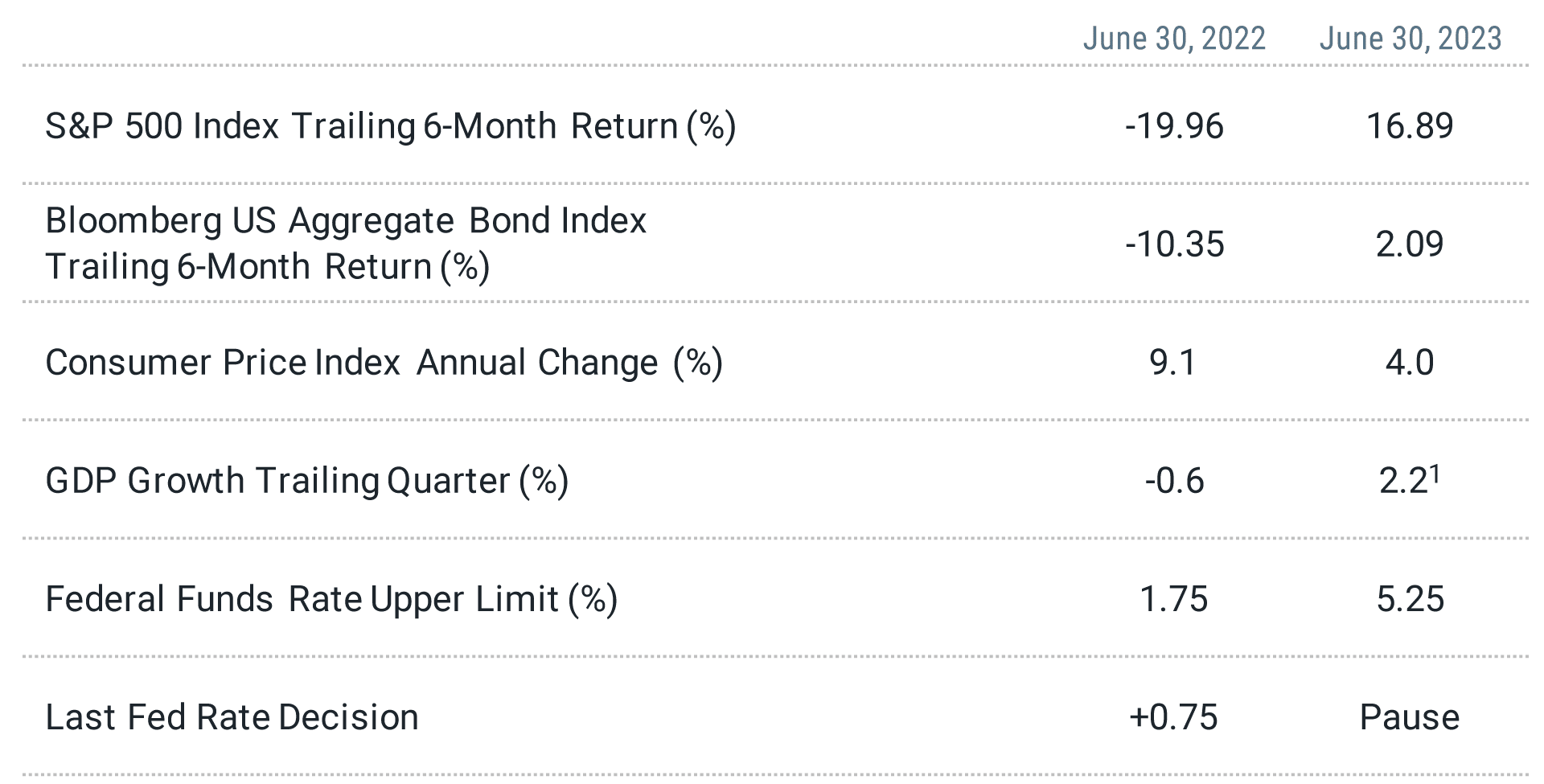Click the 1.75 federal funds rate value
1544x784 pixels.
click(1174, 599)
